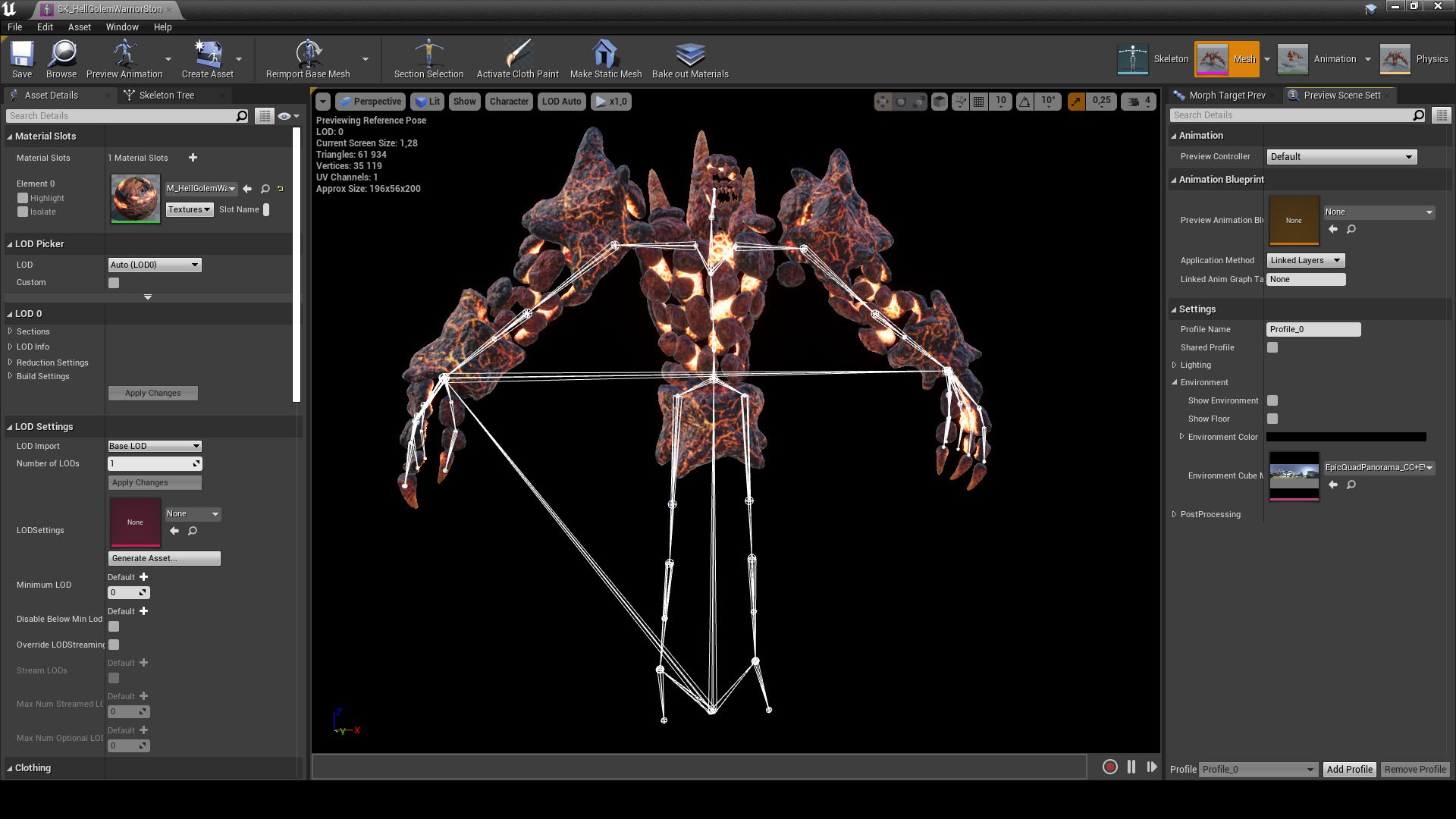1456x819 pixels.
Task: Open the Asset menu
Action: 79,27
